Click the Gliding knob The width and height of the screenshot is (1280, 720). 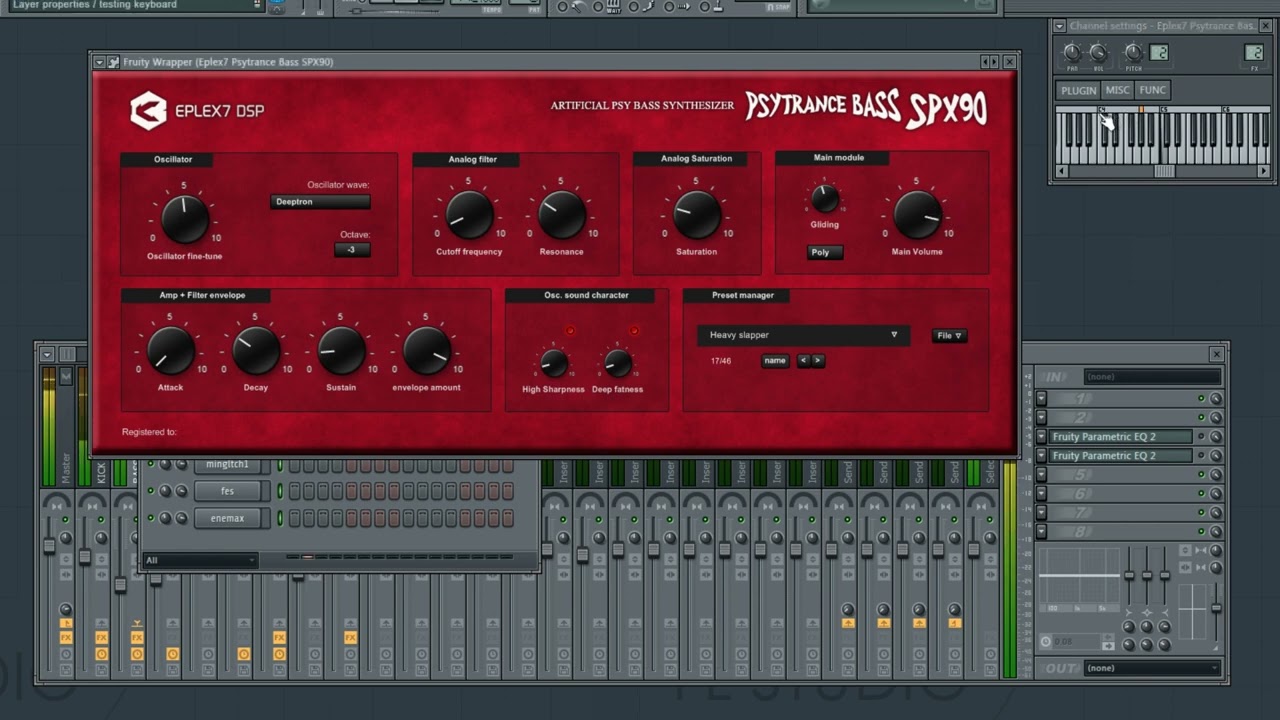[x=825, y=199]
